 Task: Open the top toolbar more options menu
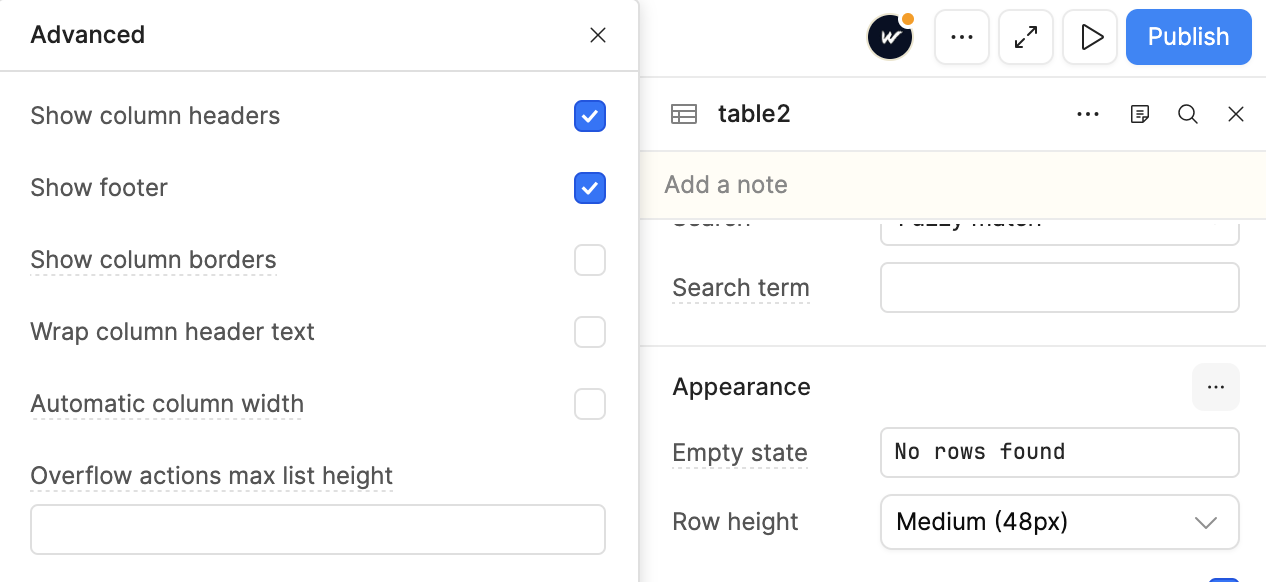pyautogui.click(x=961, y=37)
